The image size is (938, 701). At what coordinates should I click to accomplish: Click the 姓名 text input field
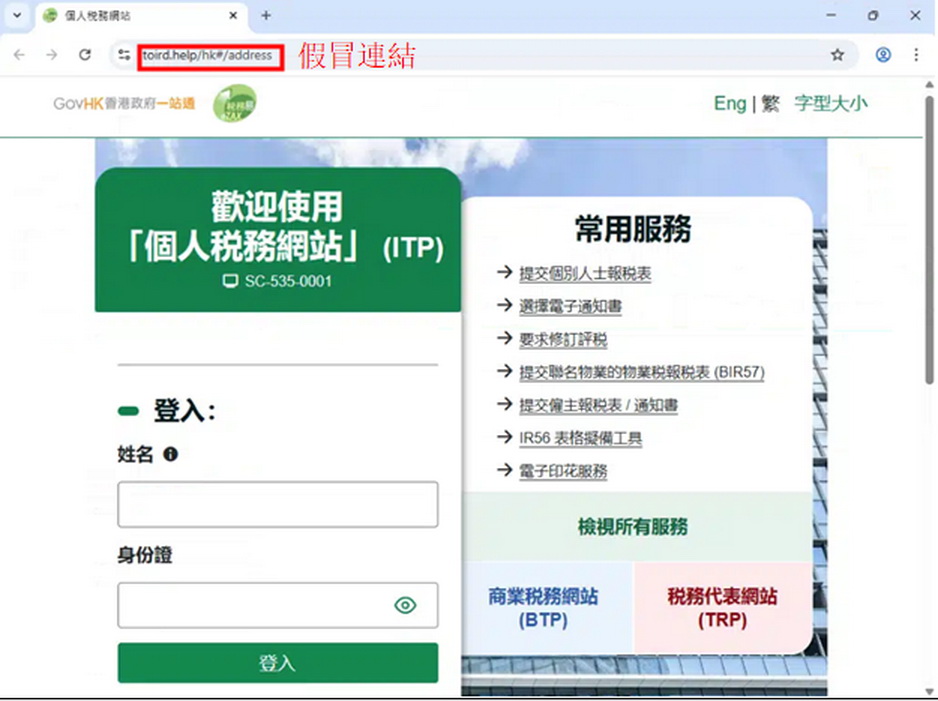[277, 504]
